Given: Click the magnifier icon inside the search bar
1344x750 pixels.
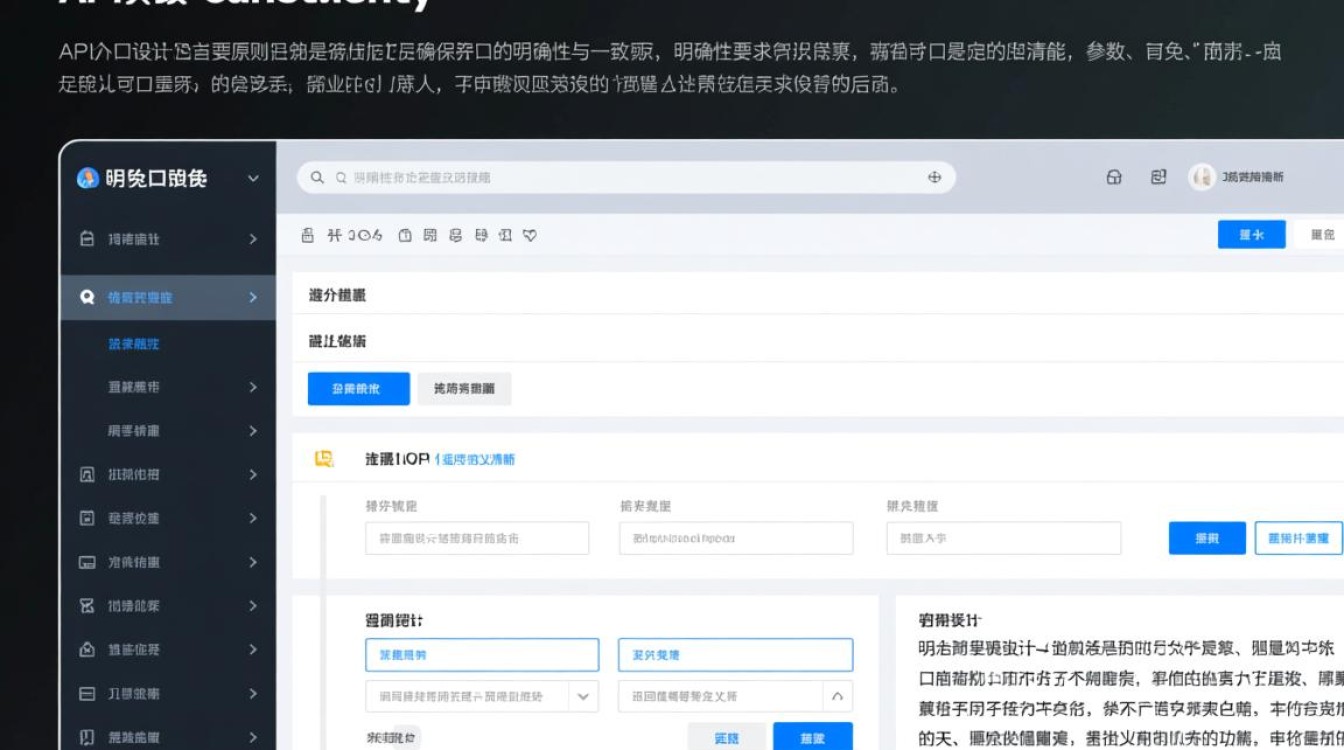Looking at the screenshot, I should [x=318, y=177].
